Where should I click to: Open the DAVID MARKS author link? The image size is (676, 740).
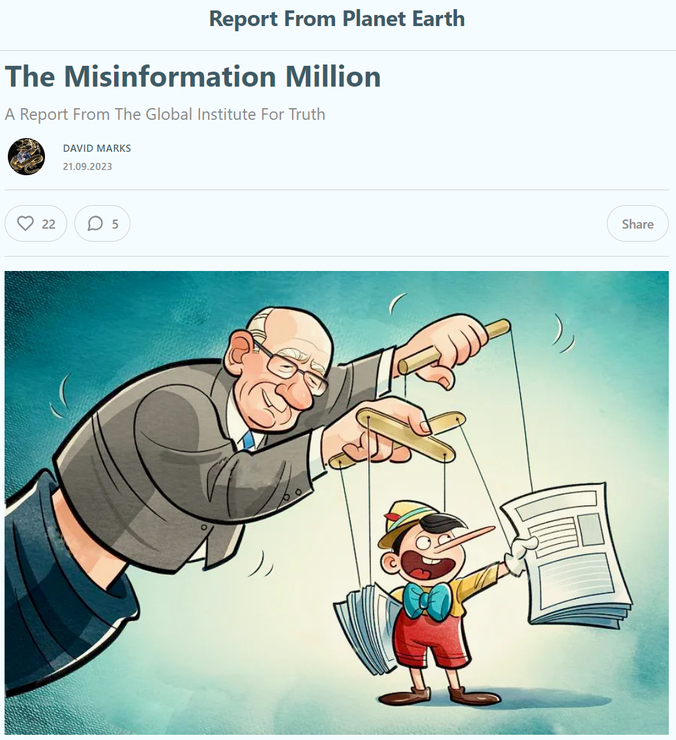(97, 148)
